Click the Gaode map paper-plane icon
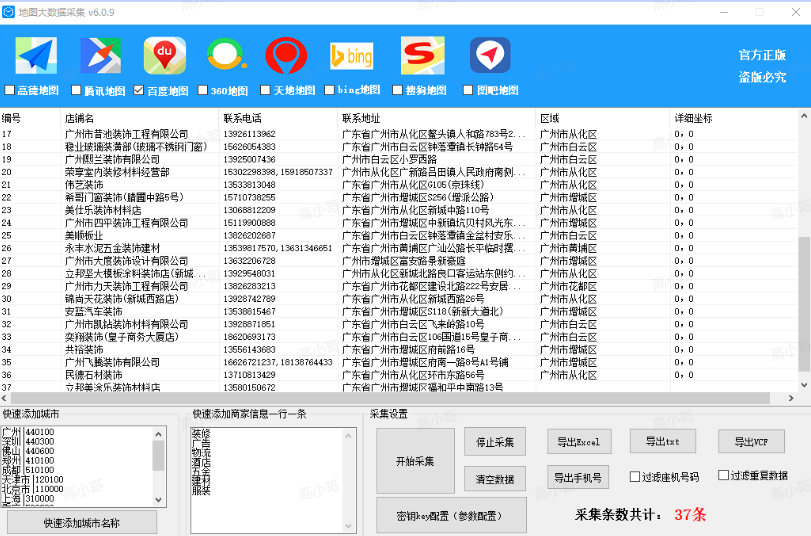Image resolution: width=811 pixels, height=536 pixels. (x=36, y=55)
